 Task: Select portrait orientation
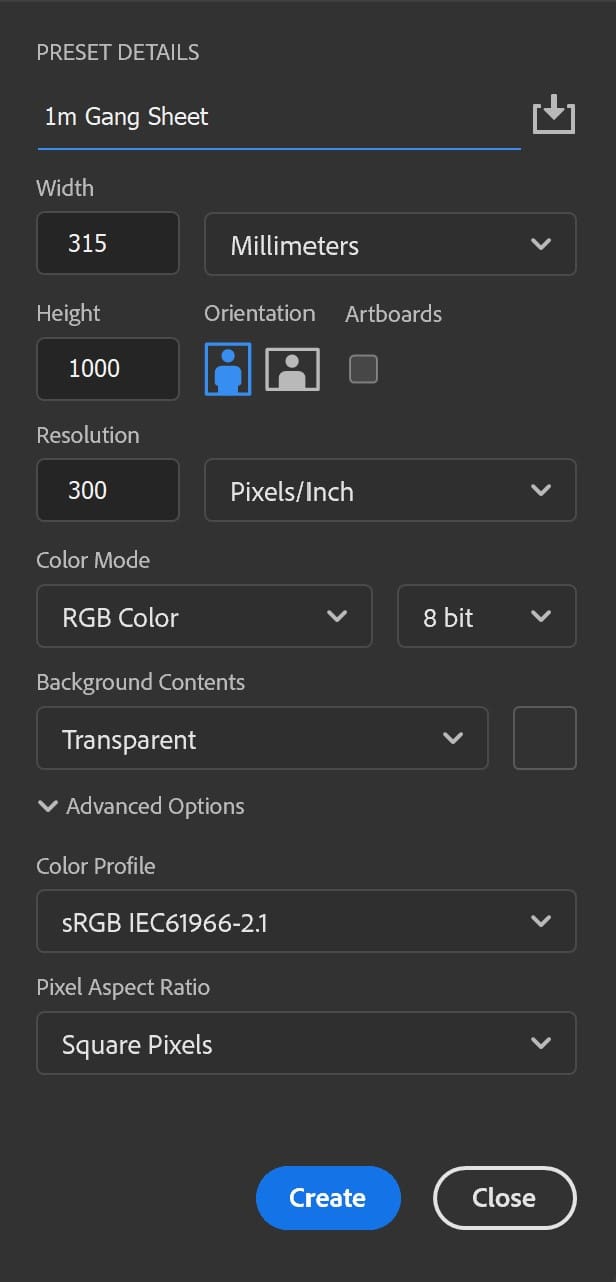[227, 368]
